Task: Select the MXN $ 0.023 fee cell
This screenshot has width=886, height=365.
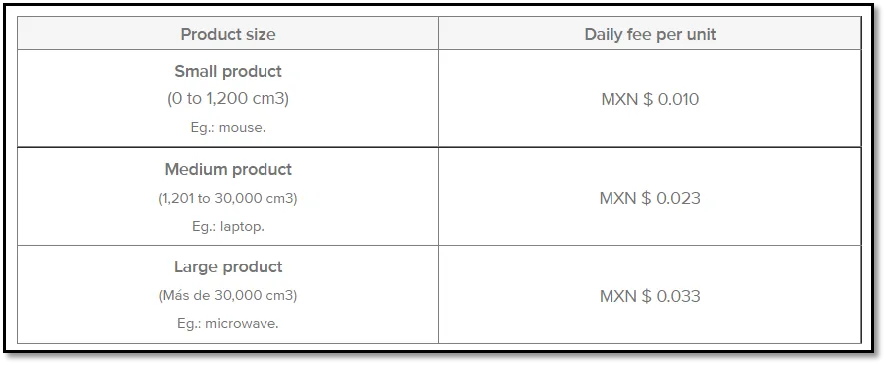Action: tap(650, 198)
